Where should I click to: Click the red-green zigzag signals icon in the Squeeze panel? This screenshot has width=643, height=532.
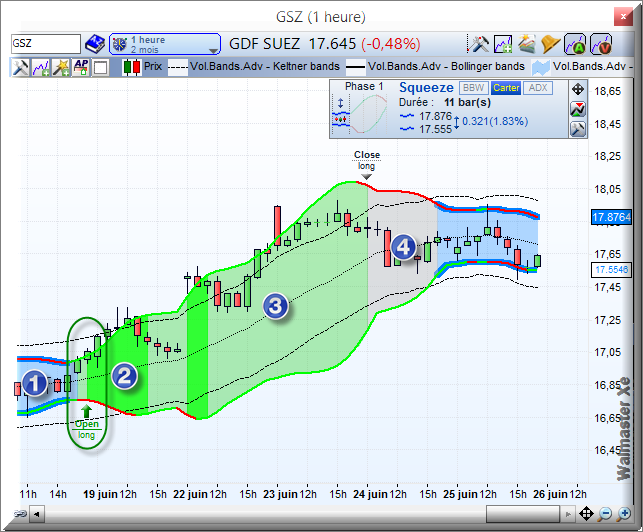click(578, 109)
